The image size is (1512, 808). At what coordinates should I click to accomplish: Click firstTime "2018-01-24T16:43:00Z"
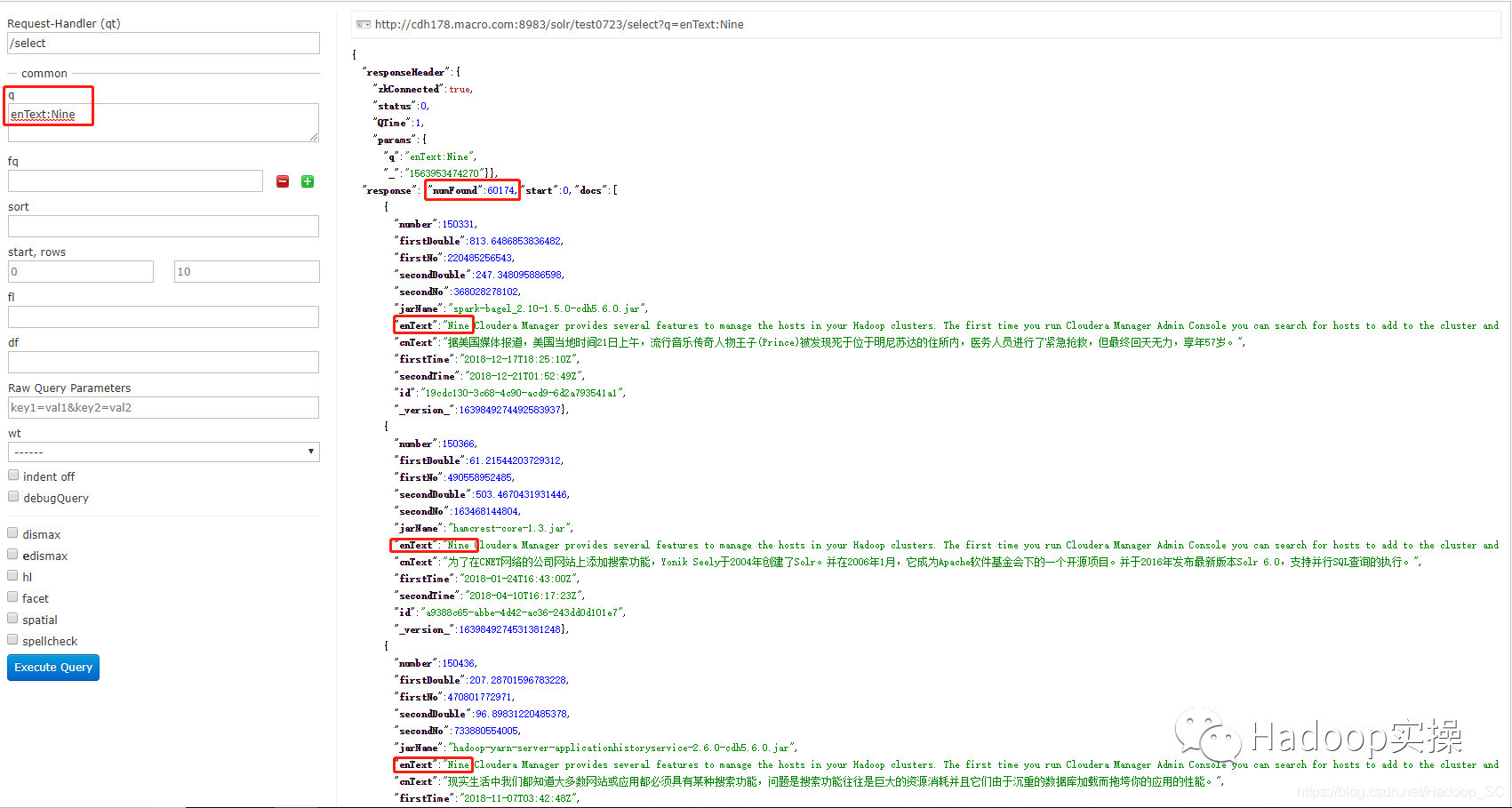click(x=519, y=579)
